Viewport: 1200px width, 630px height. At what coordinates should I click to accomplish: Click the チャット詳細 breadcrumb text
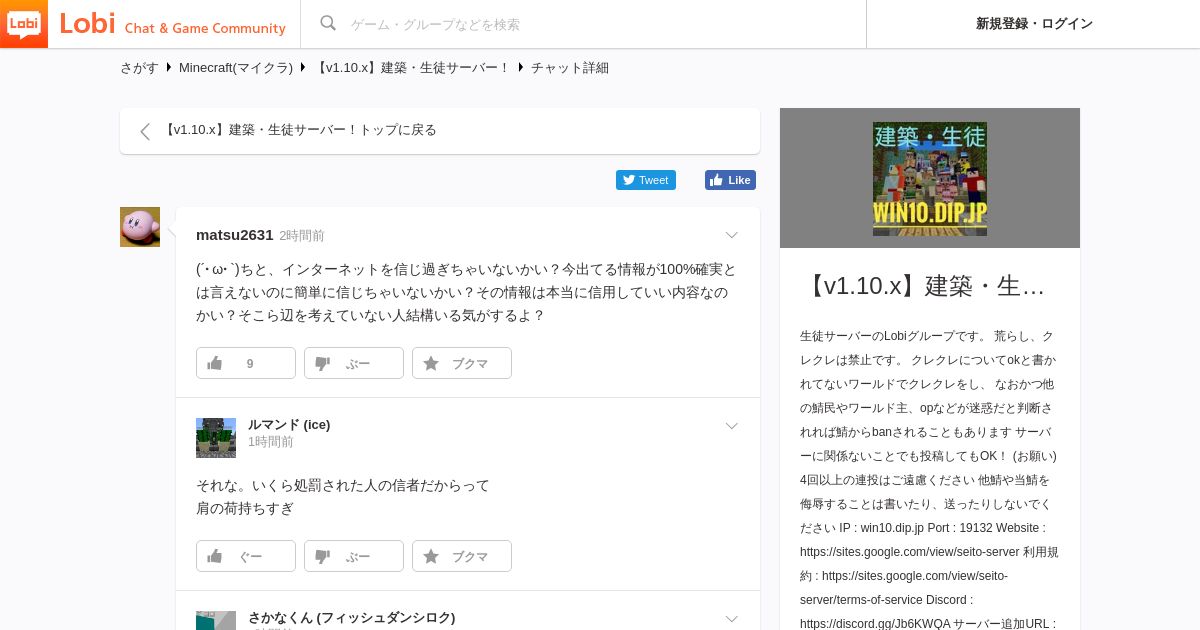pyautogui.click(x=570, y=68)
